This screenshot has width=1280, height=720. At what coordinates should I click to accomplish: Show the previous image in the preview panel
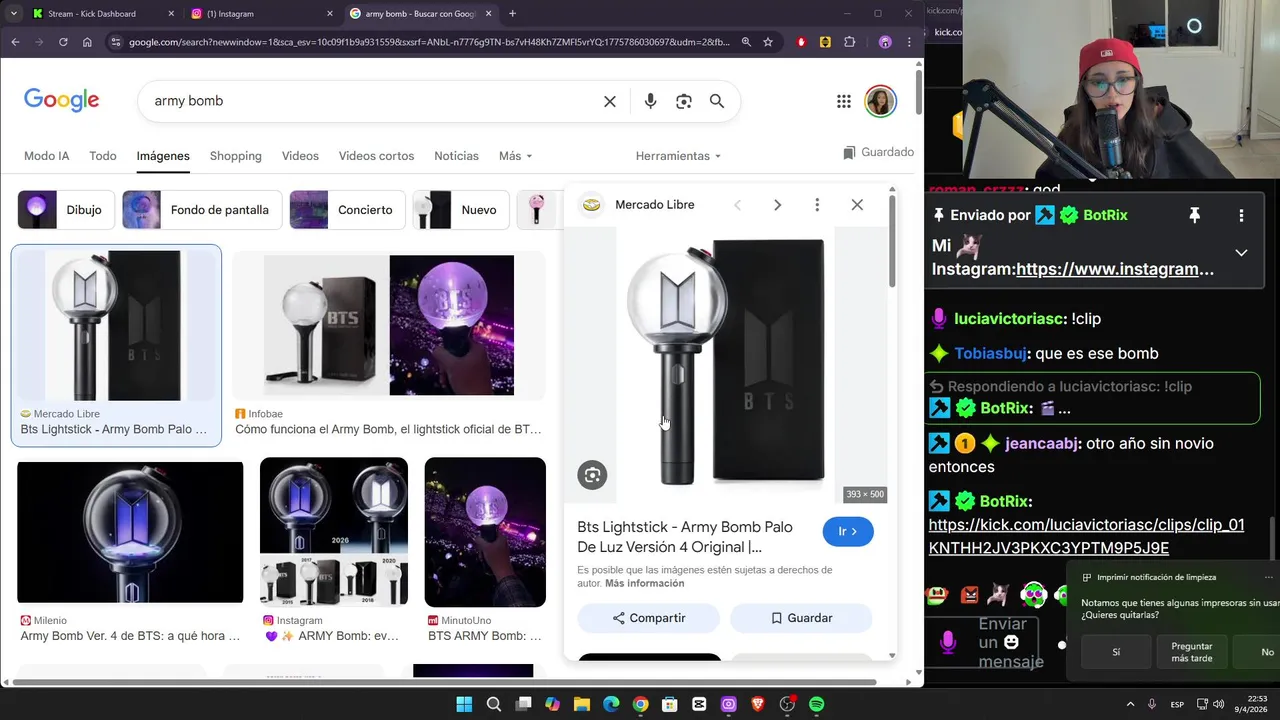point(738,205)
